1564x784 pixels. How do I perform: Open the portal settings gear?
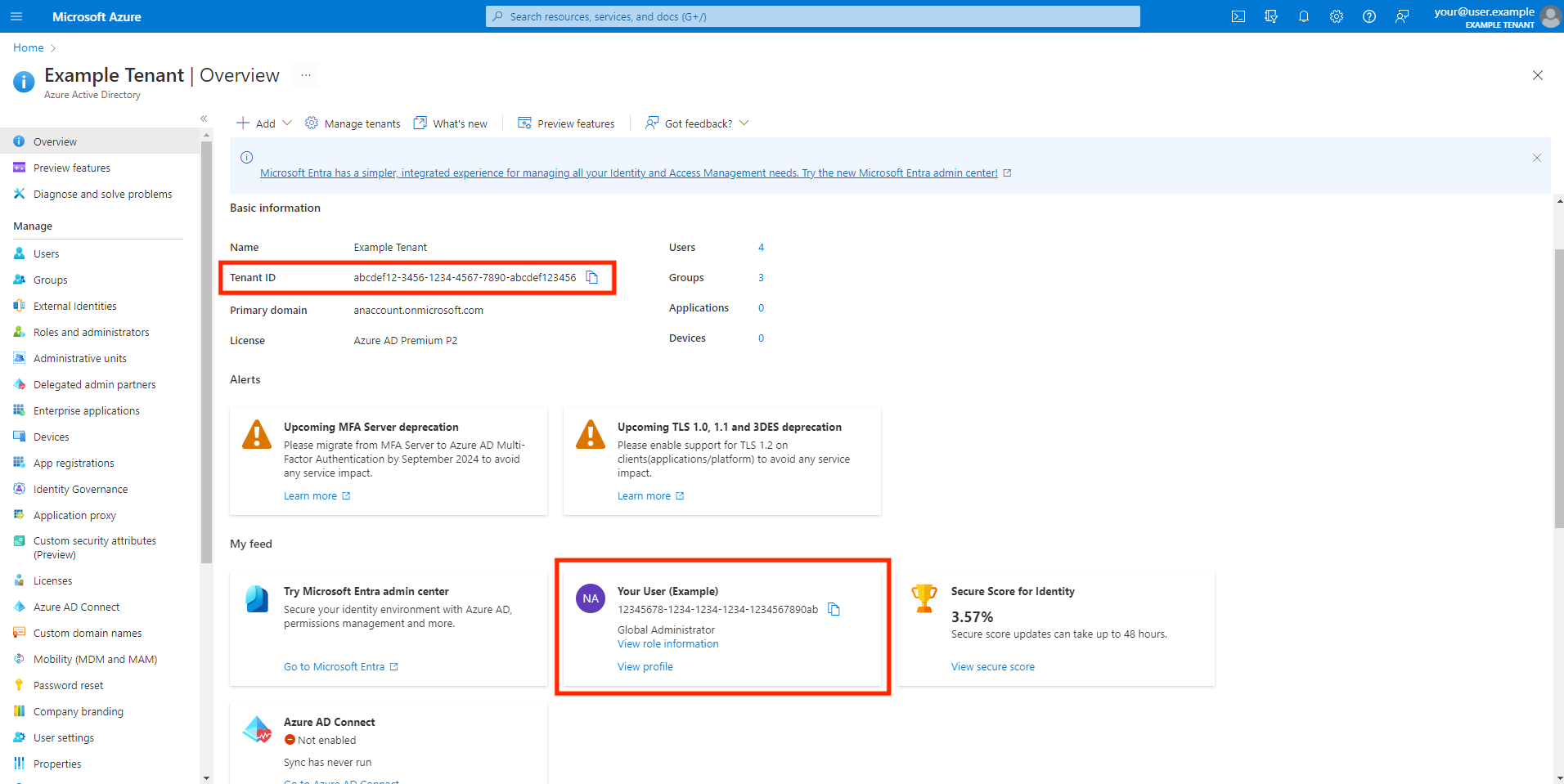(x=1337, y=16)
